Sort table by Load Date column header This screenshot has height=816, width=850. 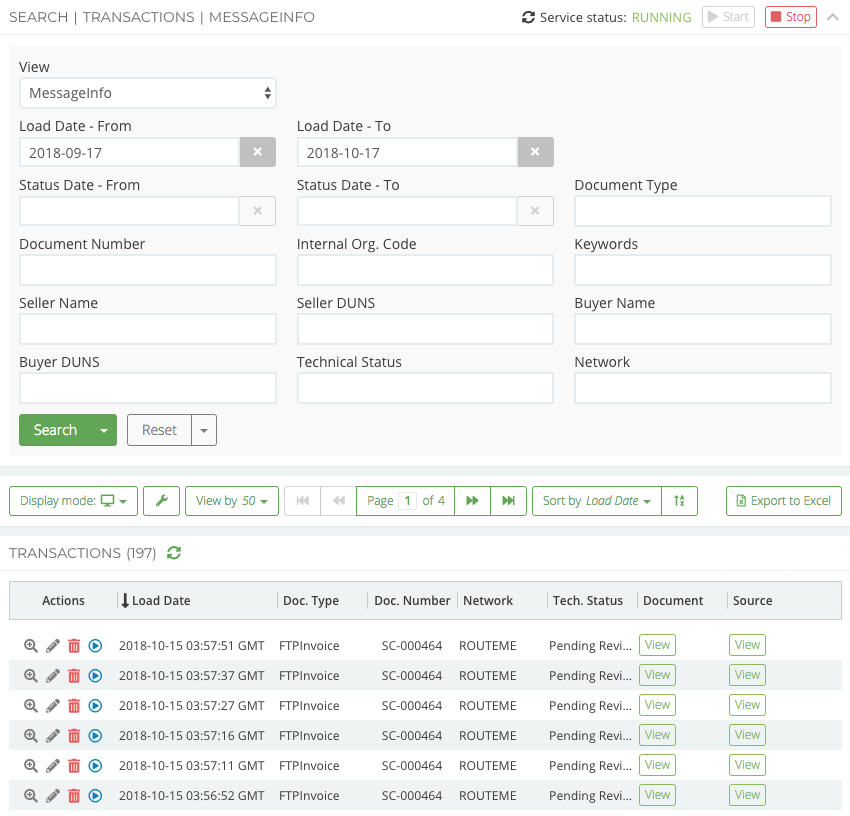point(161,601)
